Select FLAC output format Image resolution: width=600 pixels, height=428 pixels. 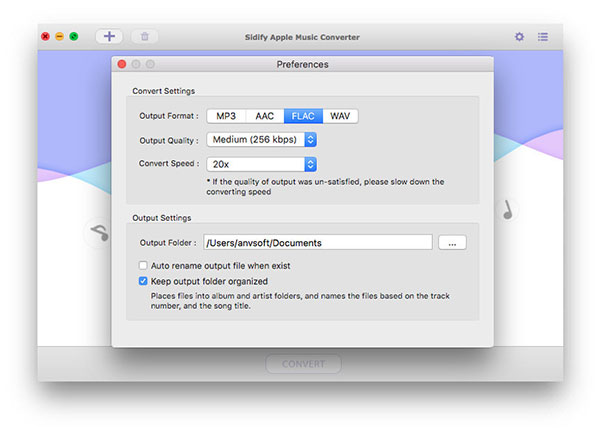pyautogui.click(x=303, y=116)
